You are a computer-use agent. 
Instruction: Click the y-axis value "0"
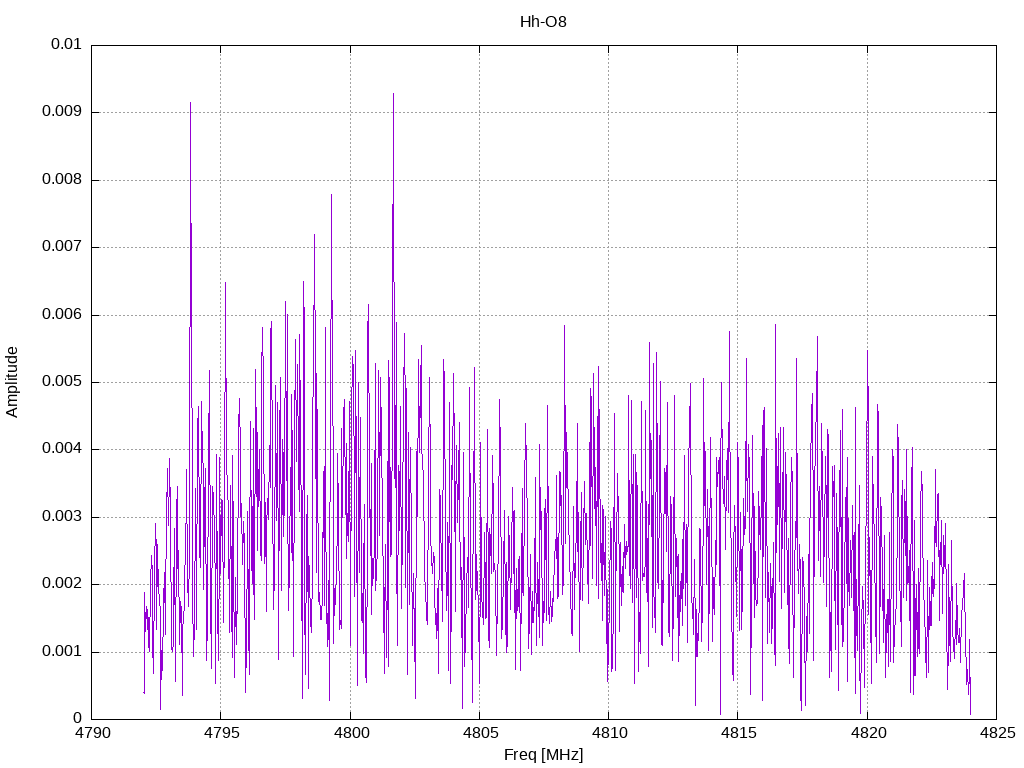78,719
